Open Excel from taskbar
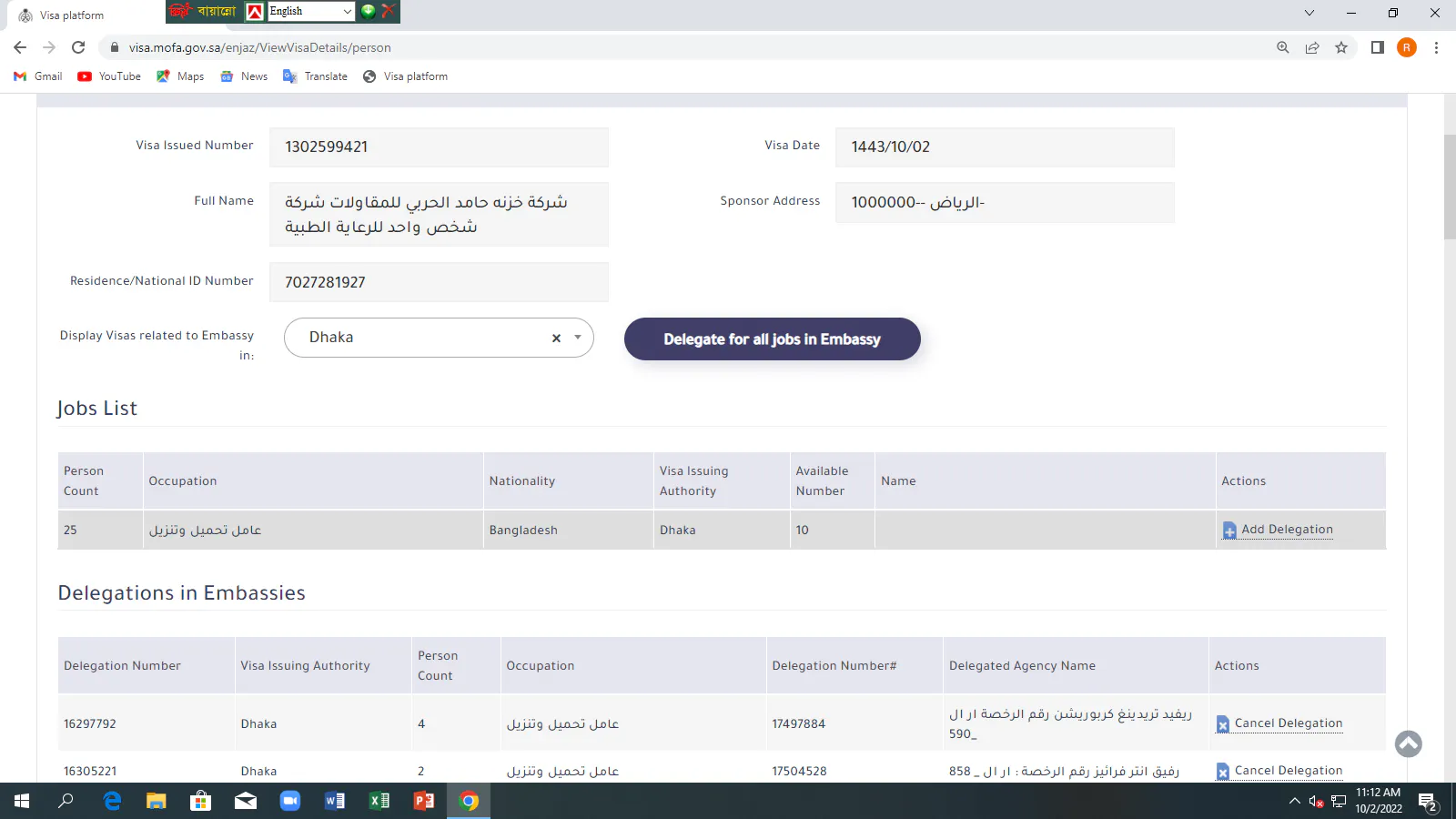This screenshot has height=819, width=1456. [x=379, y=801]
